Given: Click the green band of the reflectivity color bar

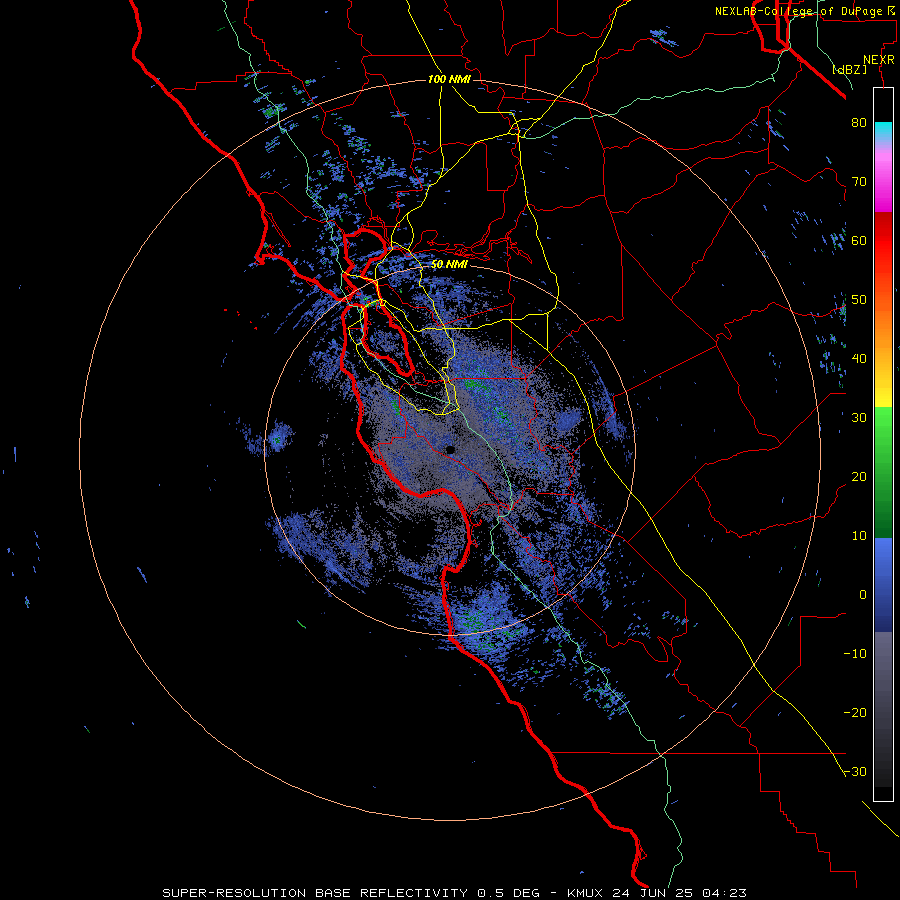Looking at the screenshot, I should [x=883, y=472].
